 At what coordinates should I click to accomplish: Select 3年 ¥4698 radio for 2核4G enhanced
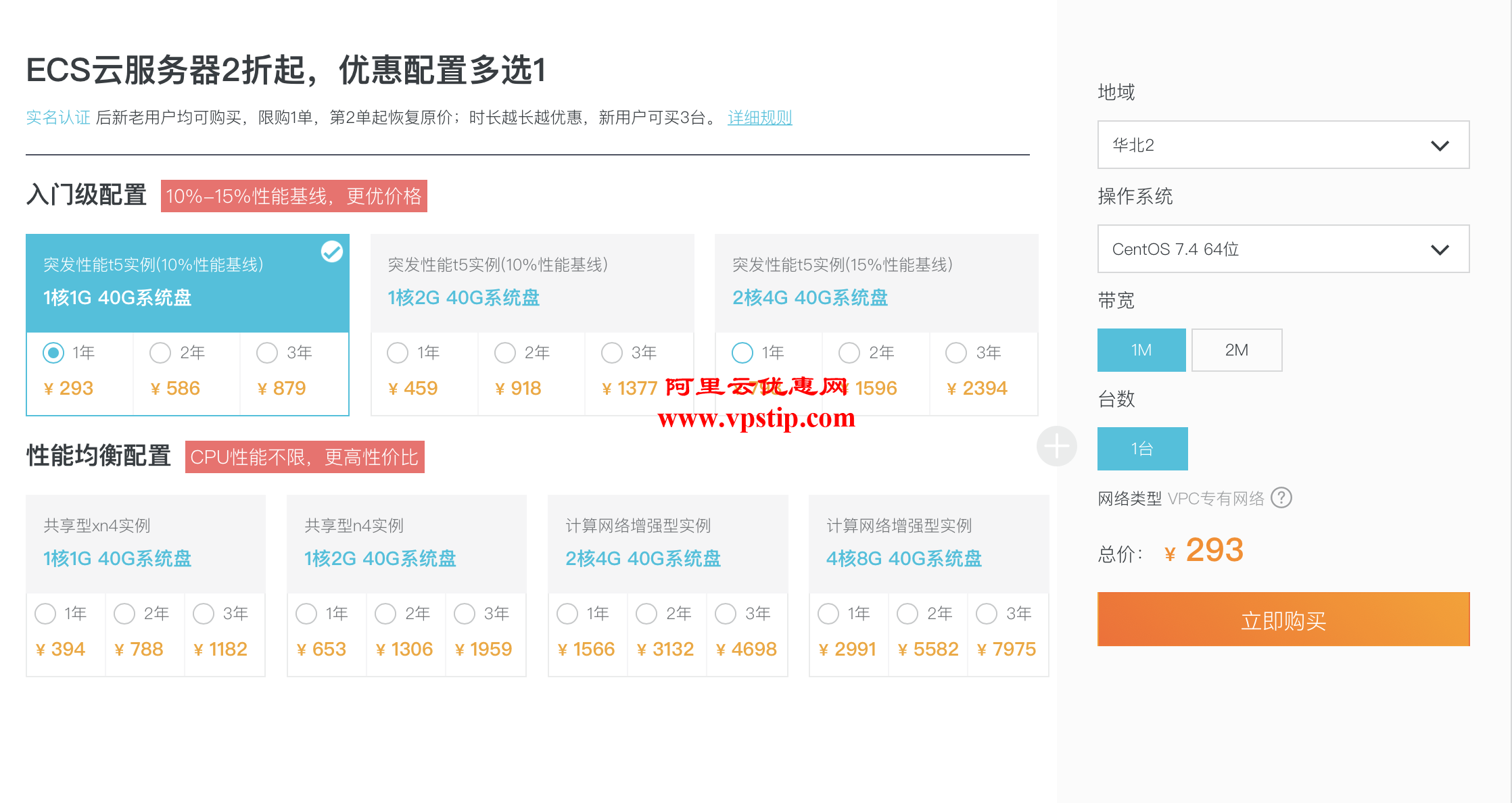coord(726,613)
